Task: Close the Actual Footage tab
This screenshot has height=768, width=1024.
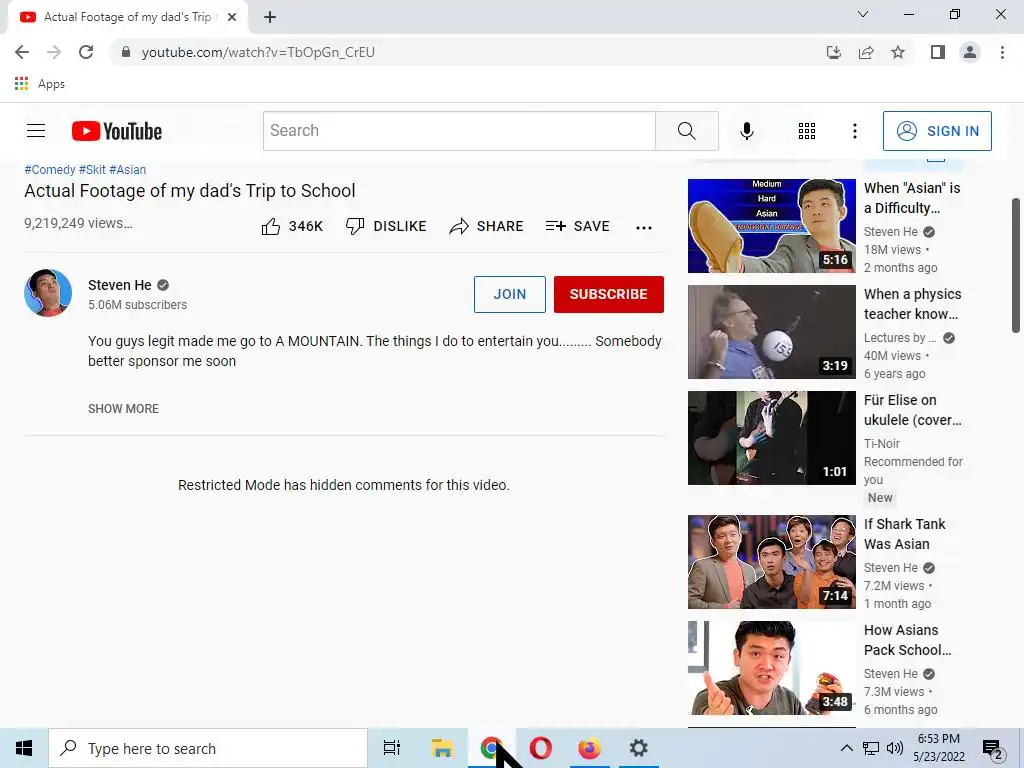Action: point(232,17)
